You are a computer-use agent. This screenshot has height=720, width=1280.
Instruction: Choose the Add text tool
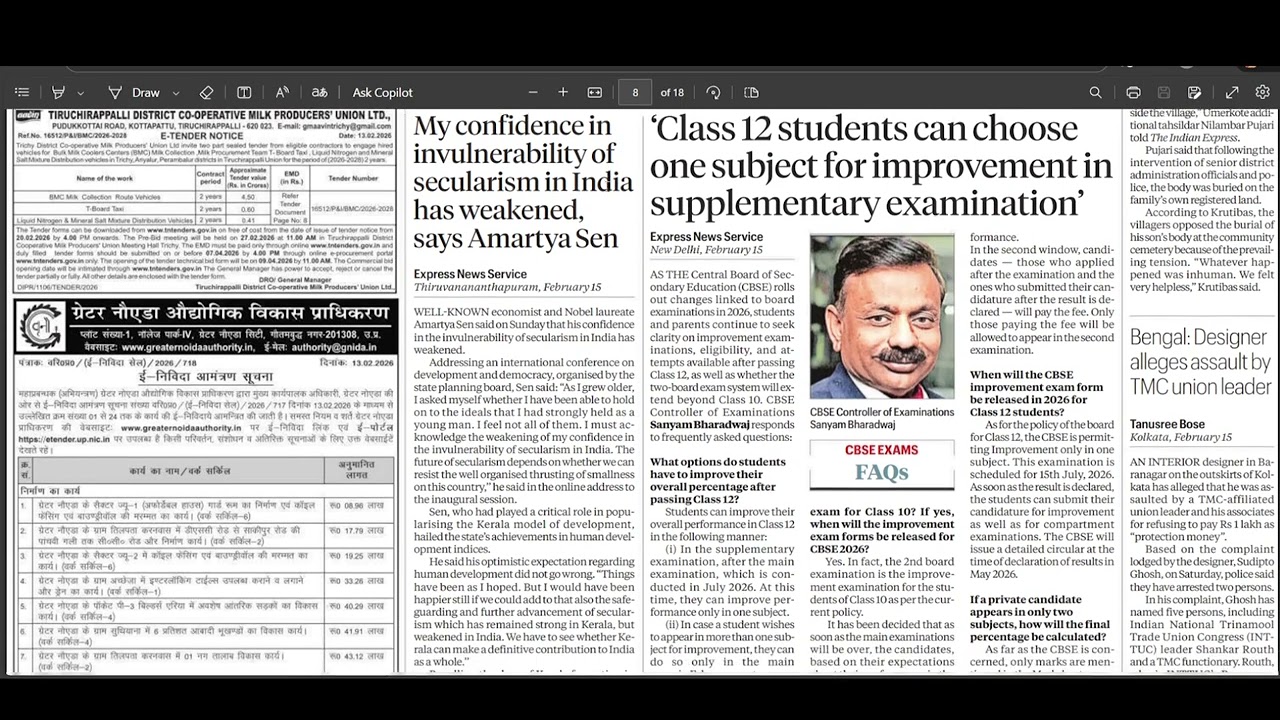(244, 92)
